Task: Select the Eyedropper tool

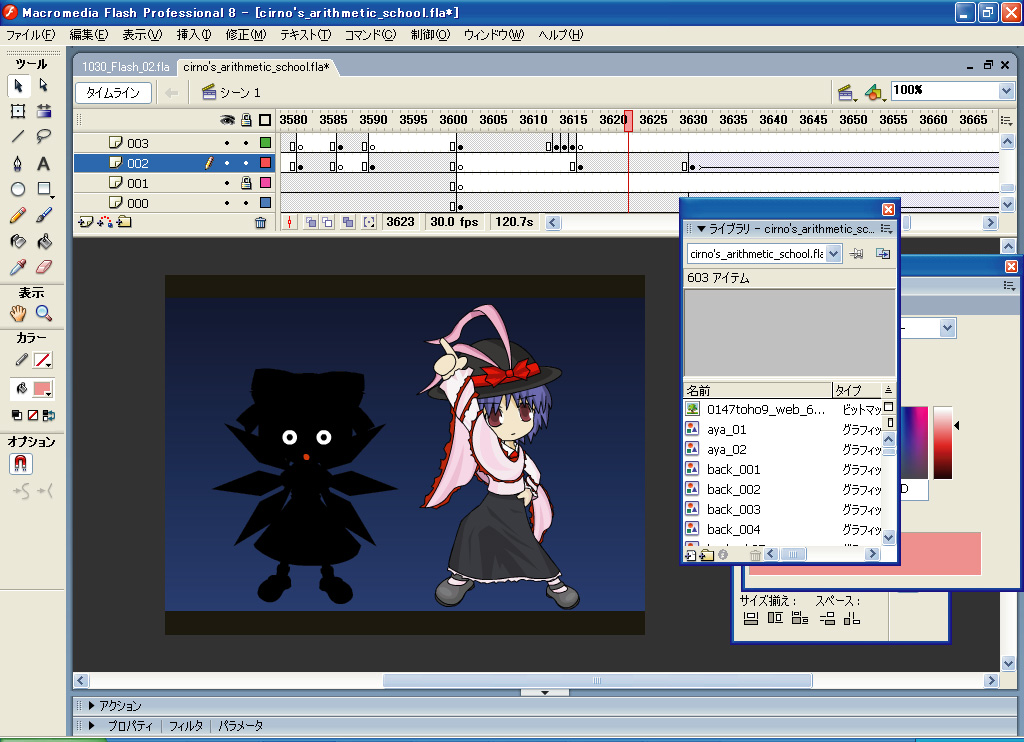Action: pos(18,267)
